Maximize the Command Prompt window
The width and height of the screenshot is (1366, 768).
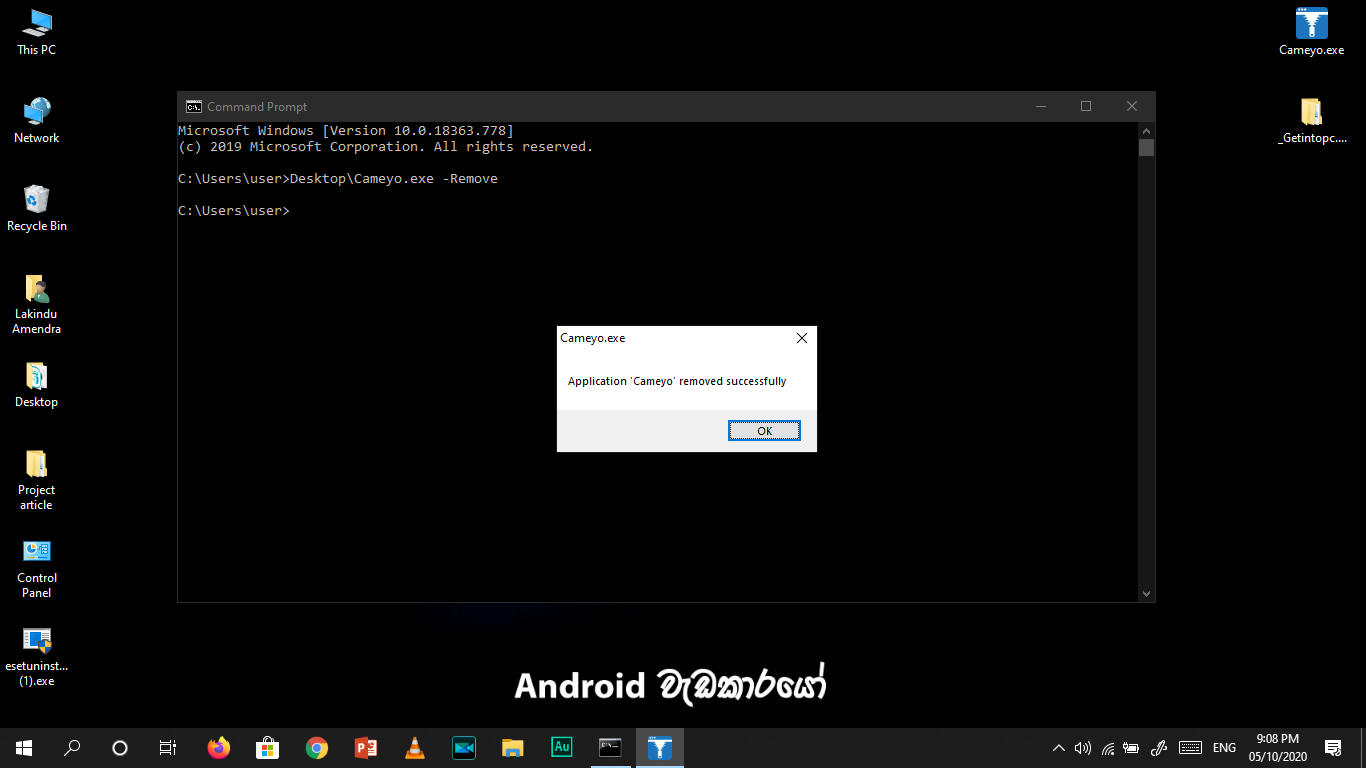coord(1086,106)
